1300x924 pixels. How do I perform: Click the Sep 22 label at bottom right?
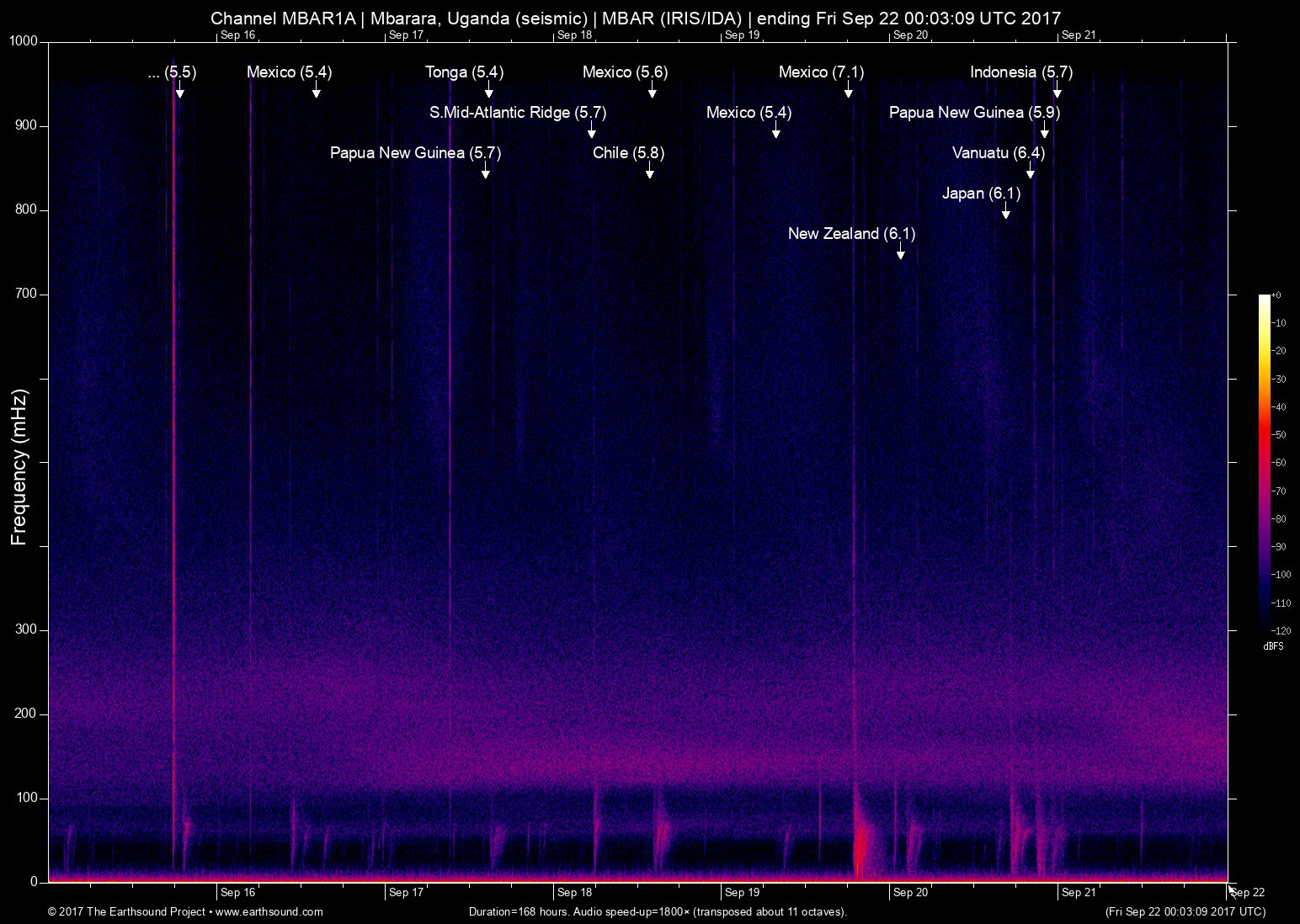coord(1248,893)
